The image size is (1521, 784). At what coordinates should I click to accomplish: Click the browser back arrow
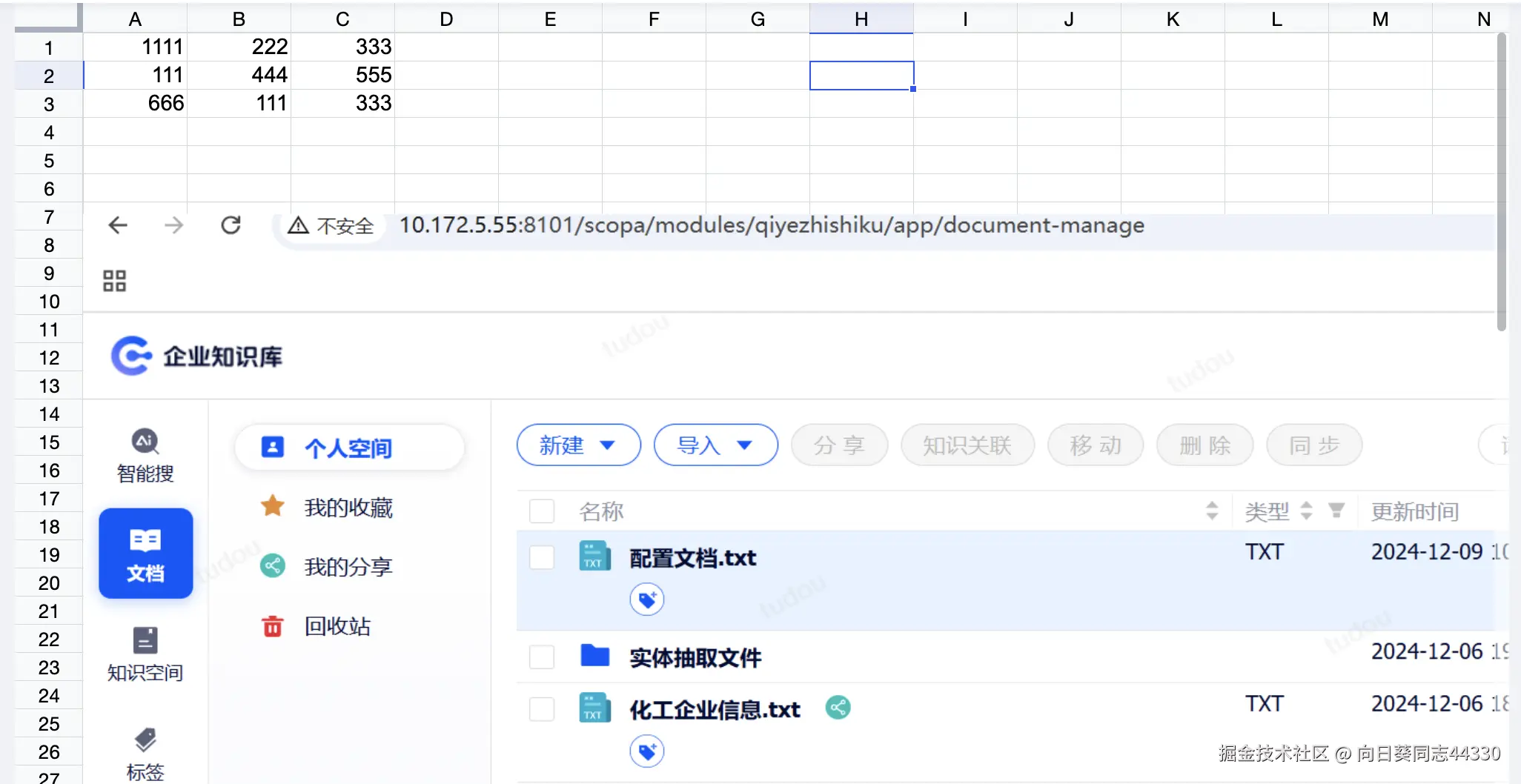(x=118, y=225)
